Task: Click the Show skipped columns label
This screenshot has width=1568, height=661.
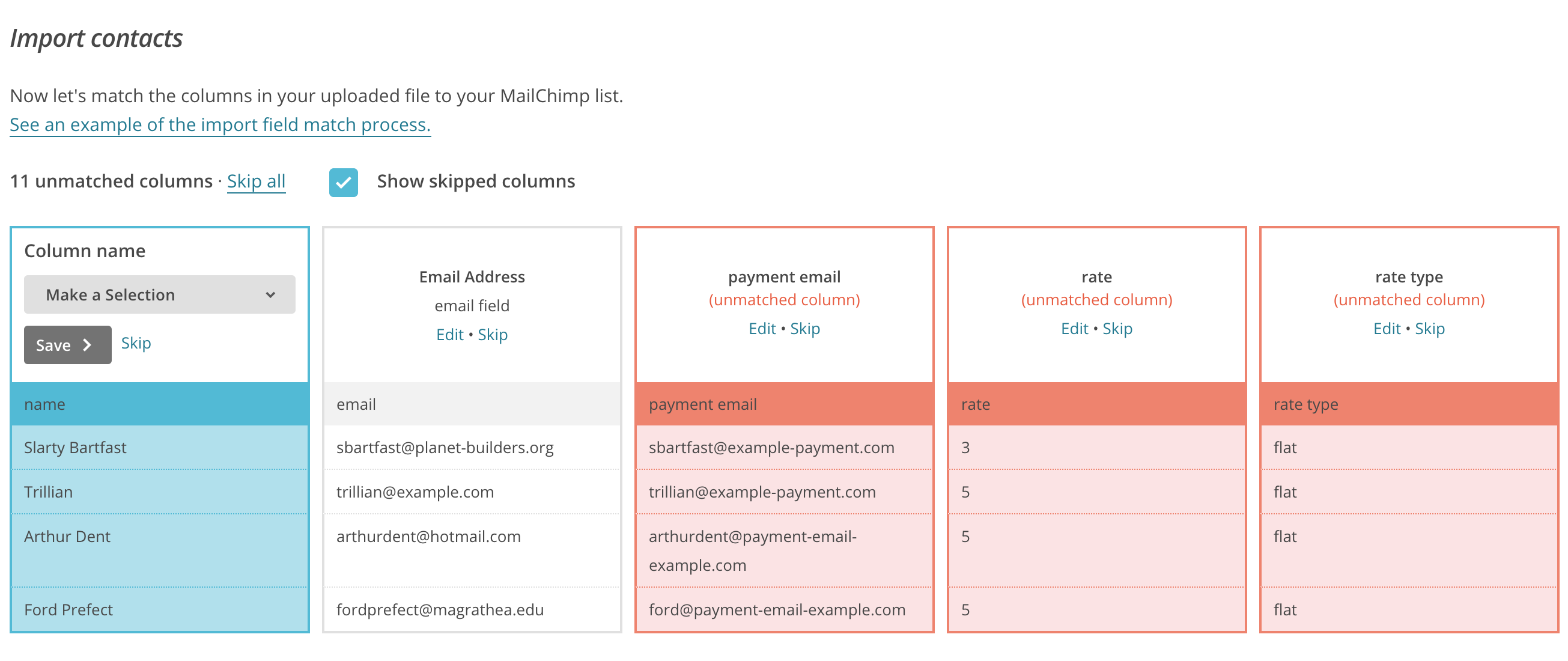Action: [476, 181]
